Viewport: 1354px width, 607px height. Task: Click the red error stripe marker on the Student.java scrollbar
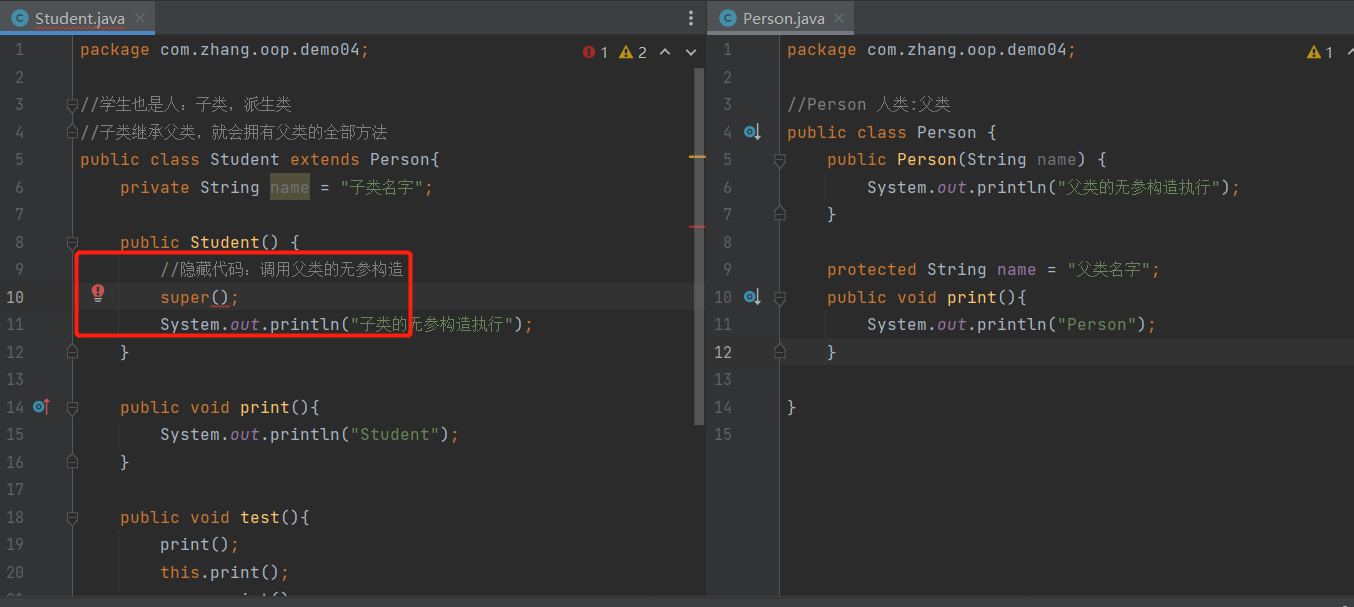tap(696, 227)
